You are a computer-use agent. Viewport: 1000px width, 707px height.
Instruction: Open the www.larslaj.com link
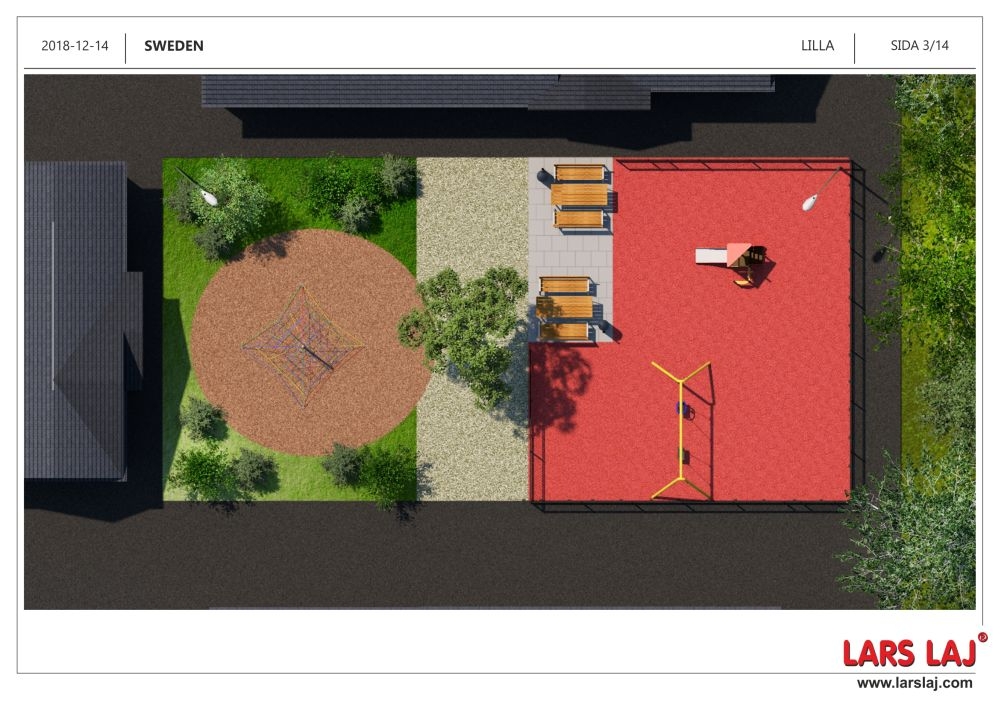pos(914,683)
